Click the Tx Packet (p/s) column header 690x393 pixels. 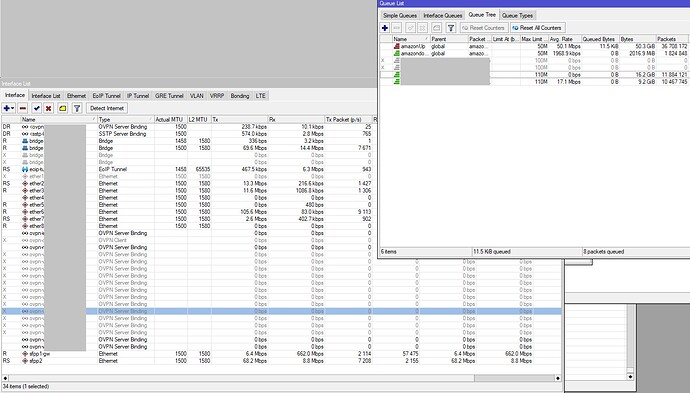tap(348, 119)
